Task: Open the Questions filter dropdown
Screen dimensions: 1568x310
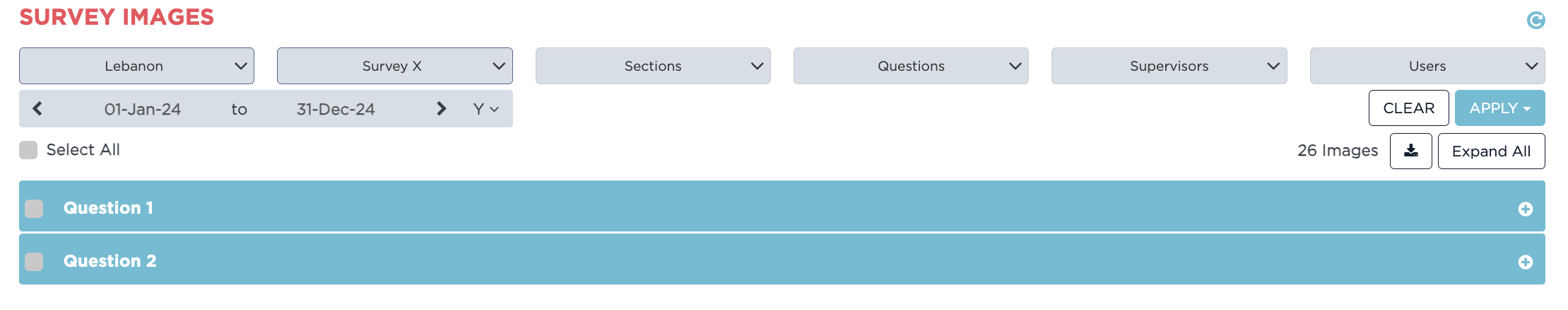Action: pyautogui.click(x=911, y=66)
